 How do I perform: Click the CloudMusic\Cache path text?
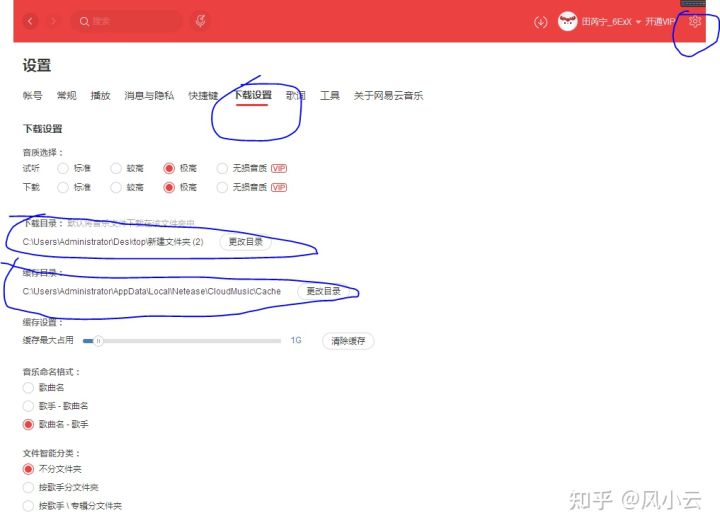point(152,291)
